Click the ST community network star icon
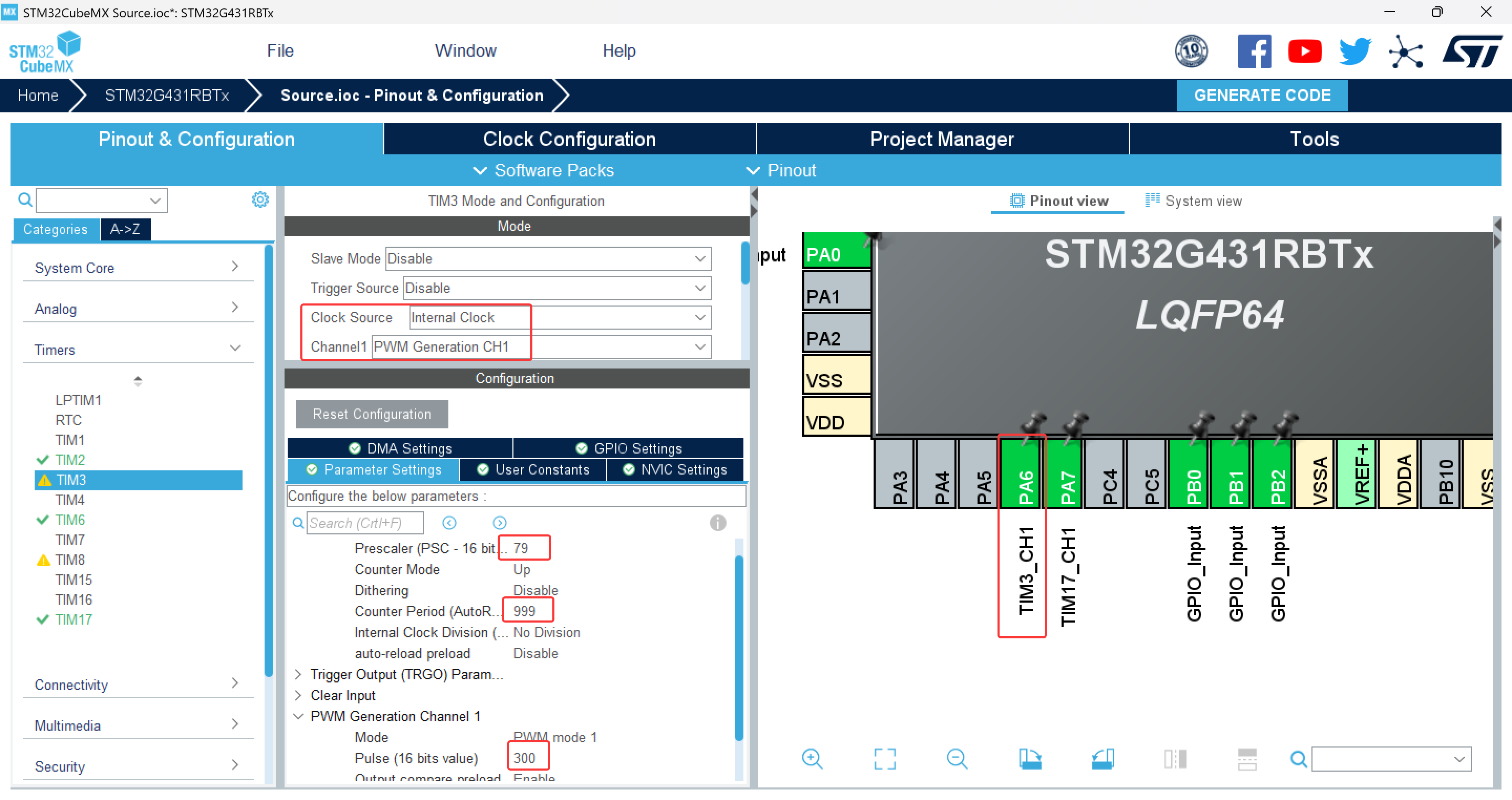 click(1406, 51)
